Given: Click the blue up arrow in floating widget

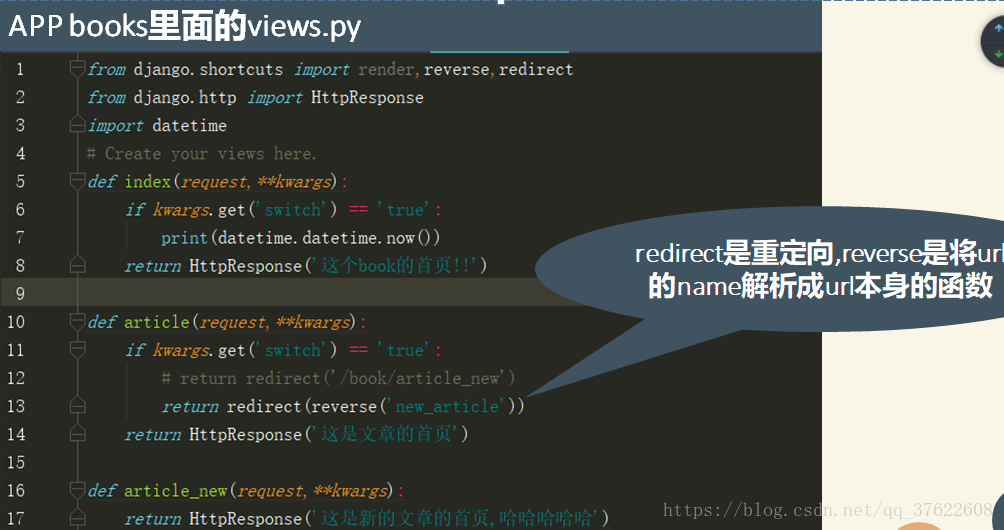Looking at the screenshot, I should [x=998, y=28].
